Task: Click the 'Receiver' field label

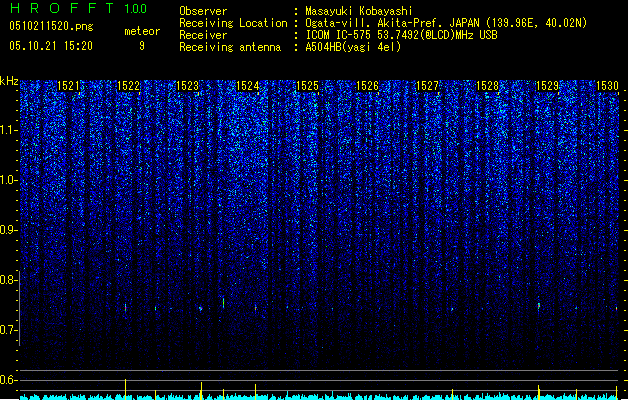Action: (x=203, y=35)
